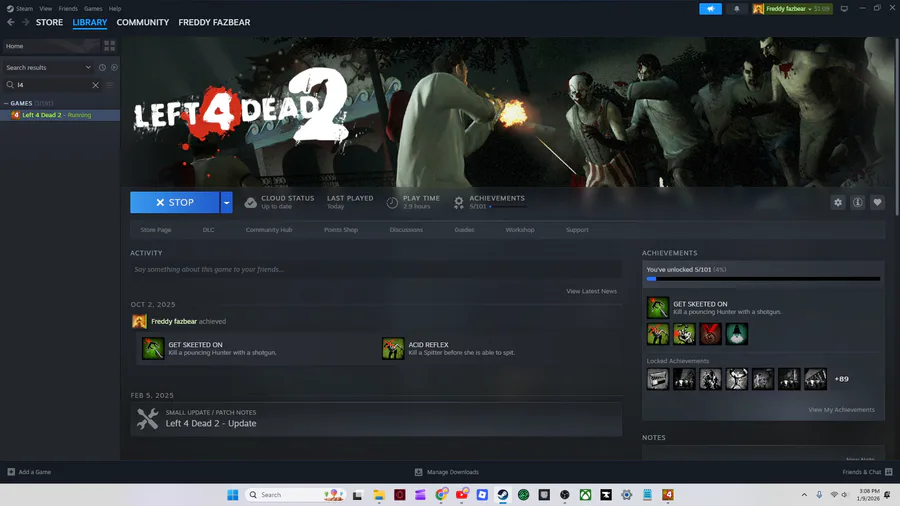Open the Friends menu
The image size is (900, 506).
(68, 9)
